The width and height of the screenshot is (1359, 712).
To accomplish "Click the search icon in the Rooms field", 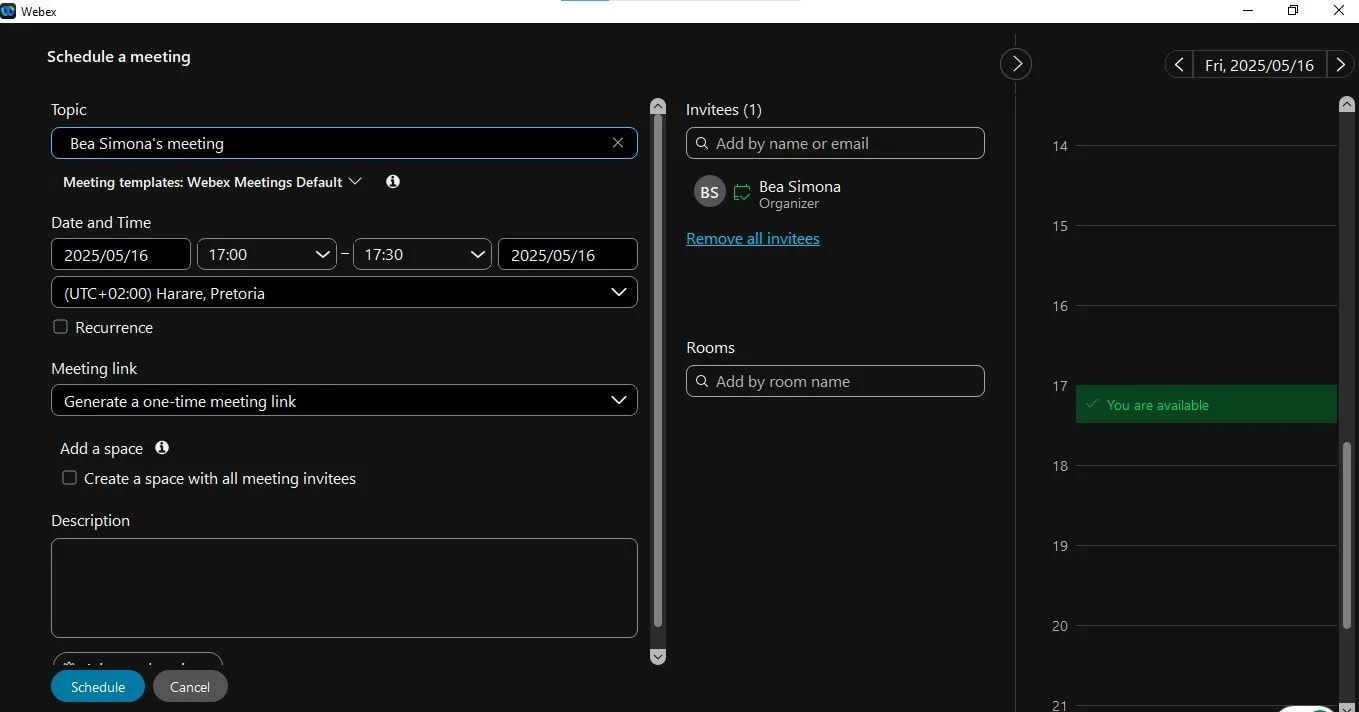I will coord(702,381).
